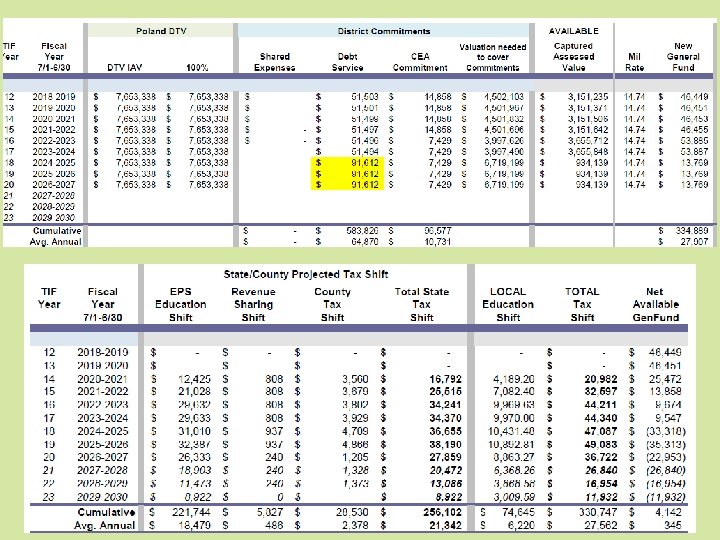Click 'Valuation needed to cover Commitments' header
720x540 pixels.
[x=493, y=57]
